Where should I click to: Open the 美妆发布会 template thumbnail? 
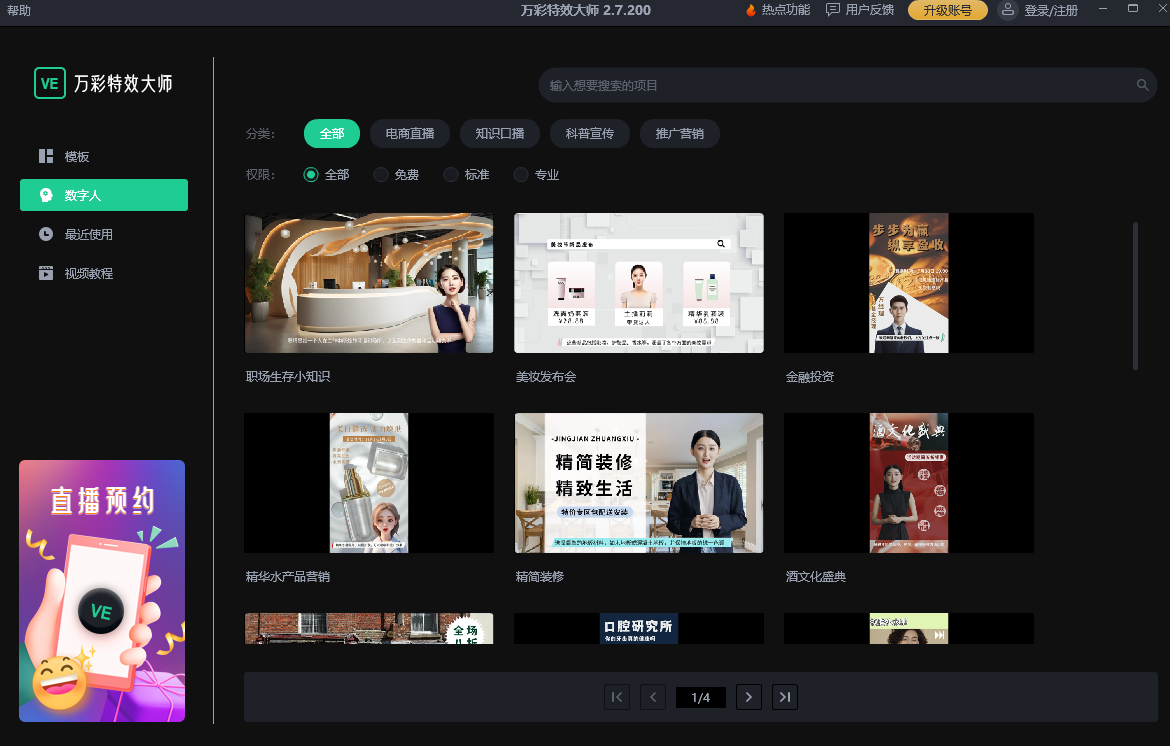(638, 283)
